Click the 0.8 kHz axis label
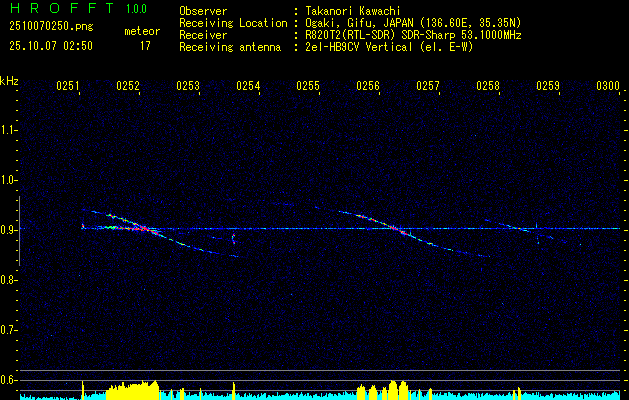This screenshot has width=629, height=400. point(8,280)
